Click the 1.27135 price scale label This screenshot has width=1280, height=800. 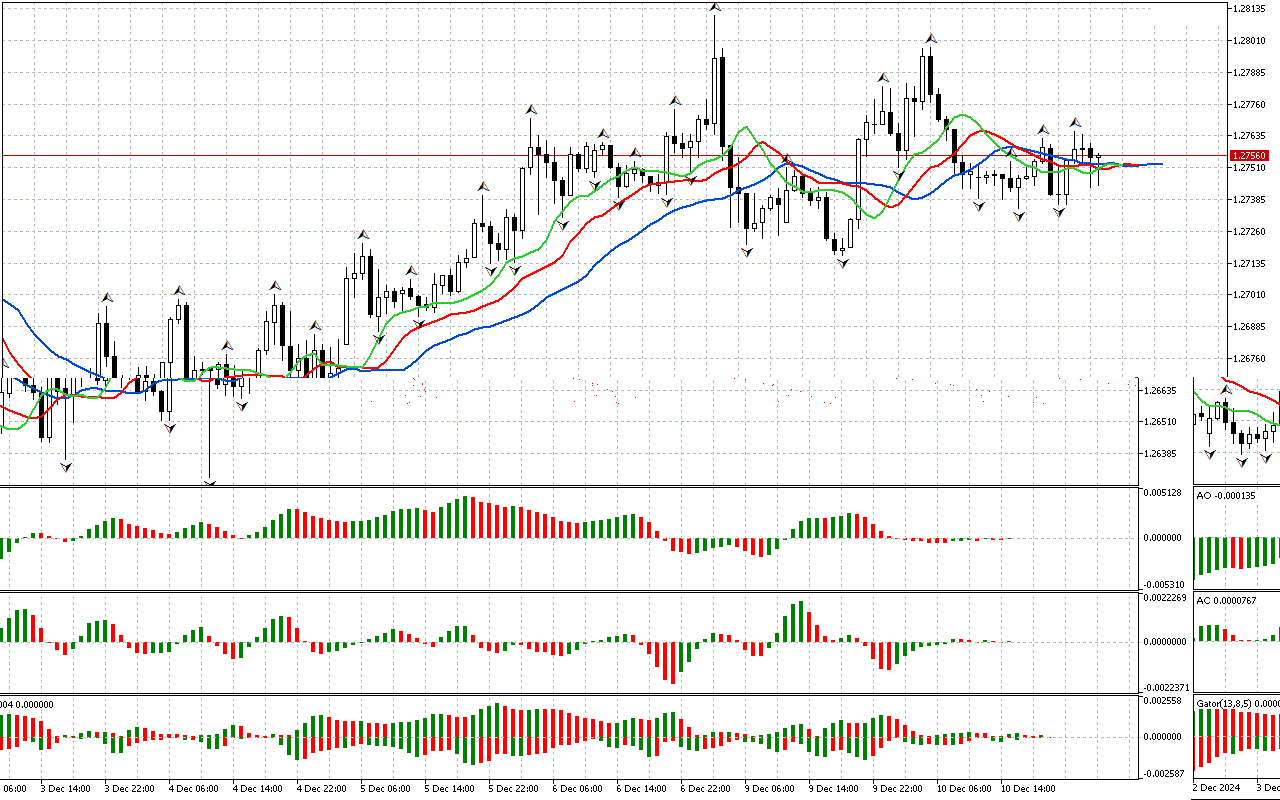pos(1249,264)
